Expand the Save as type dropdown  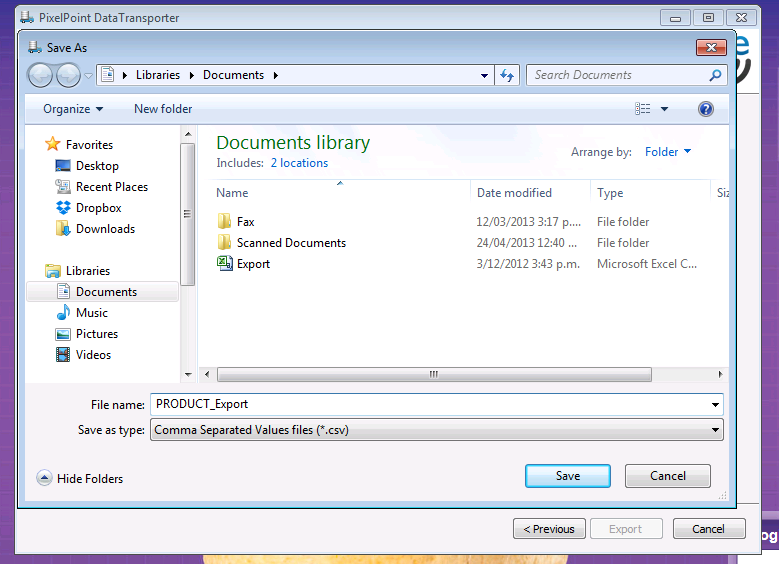[715, 430]
